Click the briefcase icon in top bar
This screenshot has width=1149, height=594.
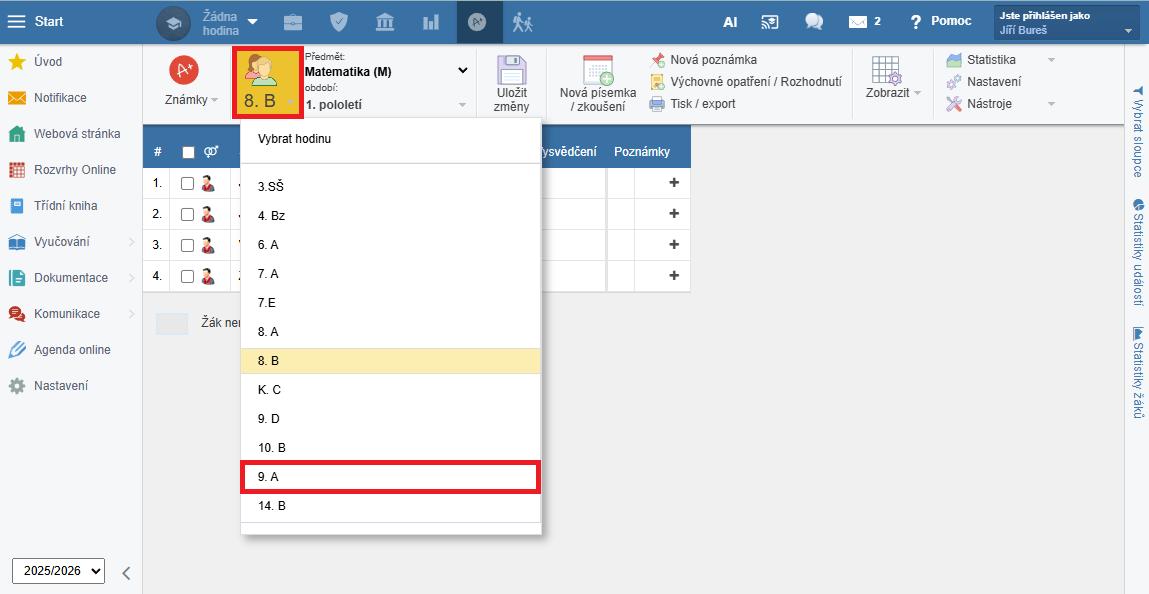pos(294,22)
